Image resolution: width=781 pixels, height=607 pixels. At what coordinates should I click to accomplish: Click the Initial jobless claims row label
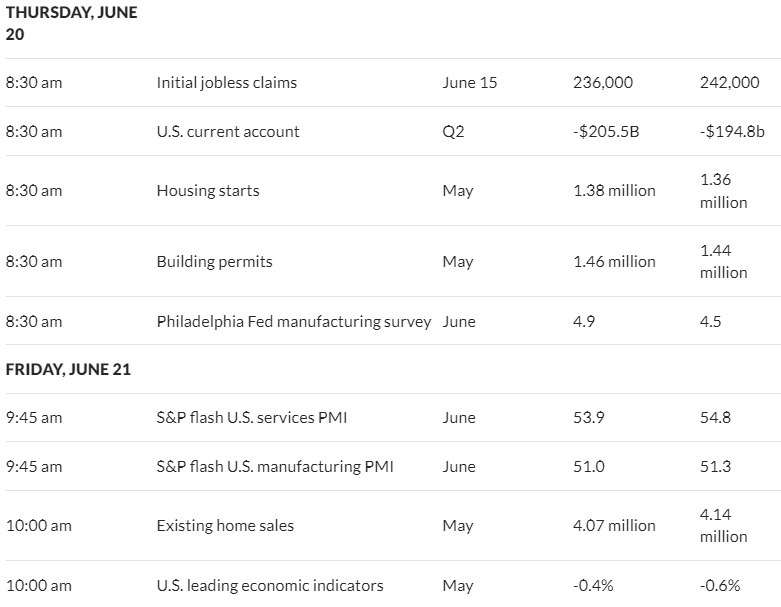[227, 83]
